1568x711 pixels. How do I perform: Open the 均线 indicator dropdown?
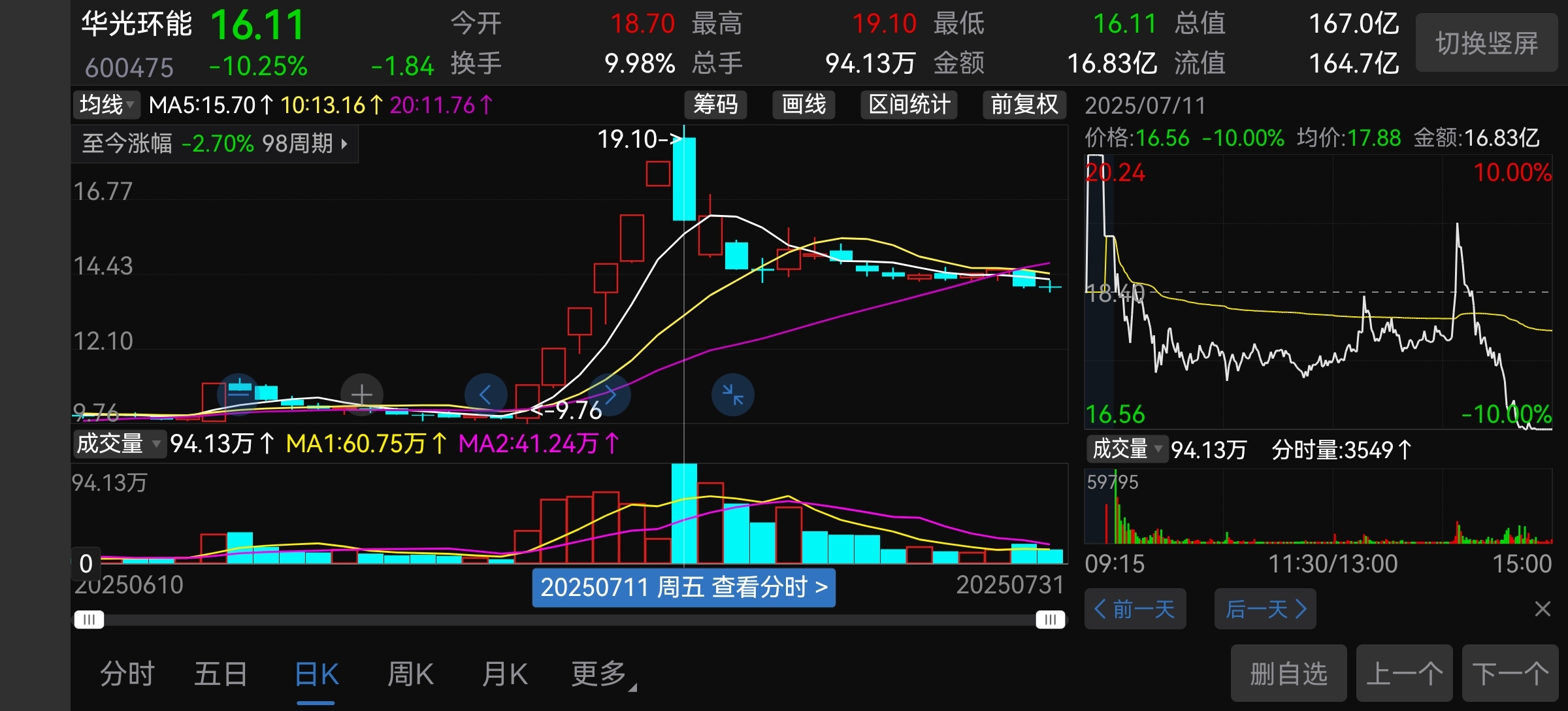tap(106, 105)
